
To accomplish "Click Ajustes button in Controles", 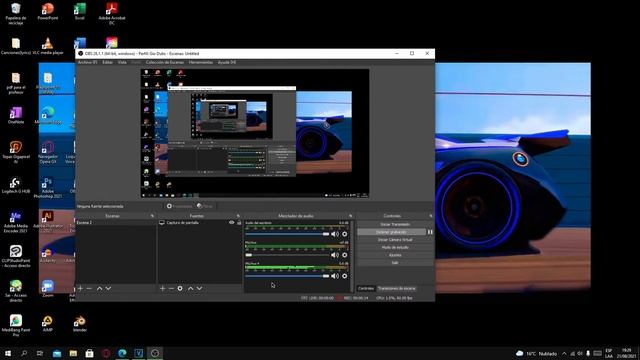I will click(x=395, y=255).
